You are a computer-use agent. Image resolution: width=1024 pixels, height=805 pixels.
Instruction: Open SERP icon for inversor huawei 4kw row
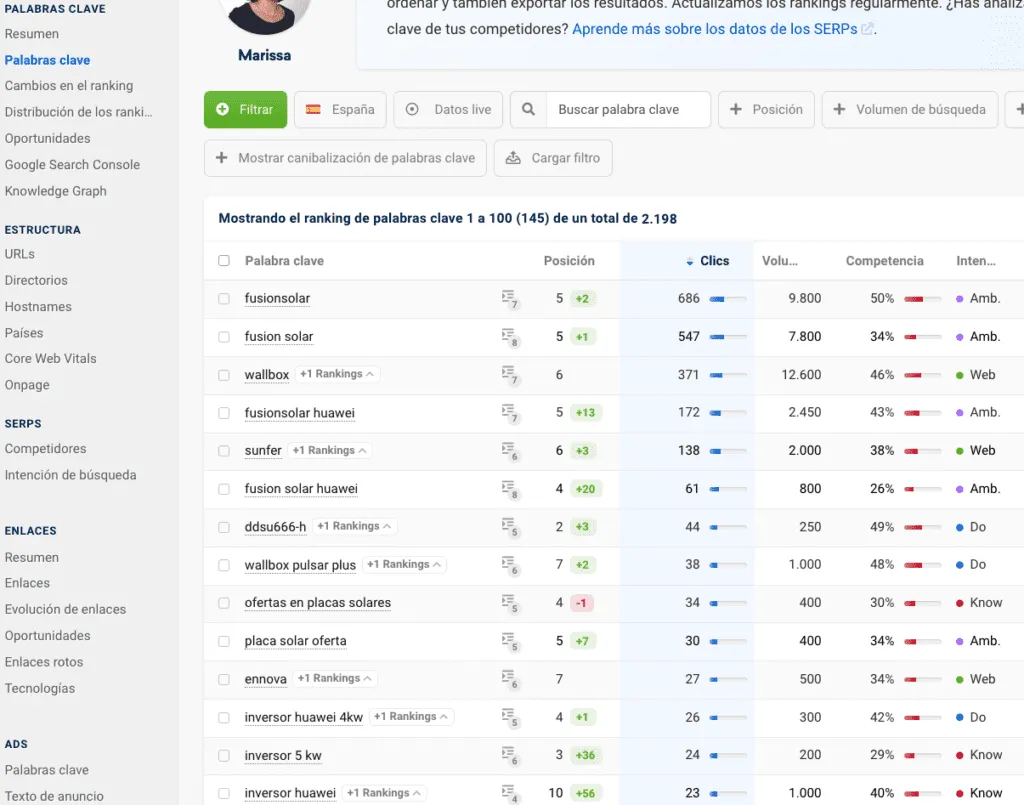[509, 718]
